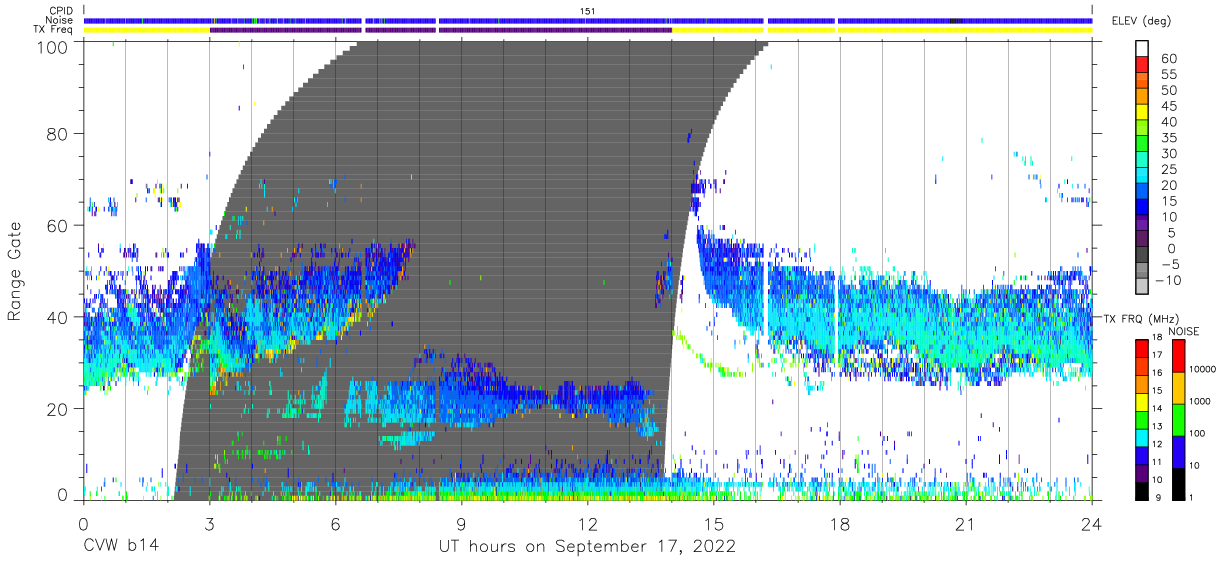Click the '12' UT hour axis label
The height and width of the screenshot is (567, 1228).
587,524
